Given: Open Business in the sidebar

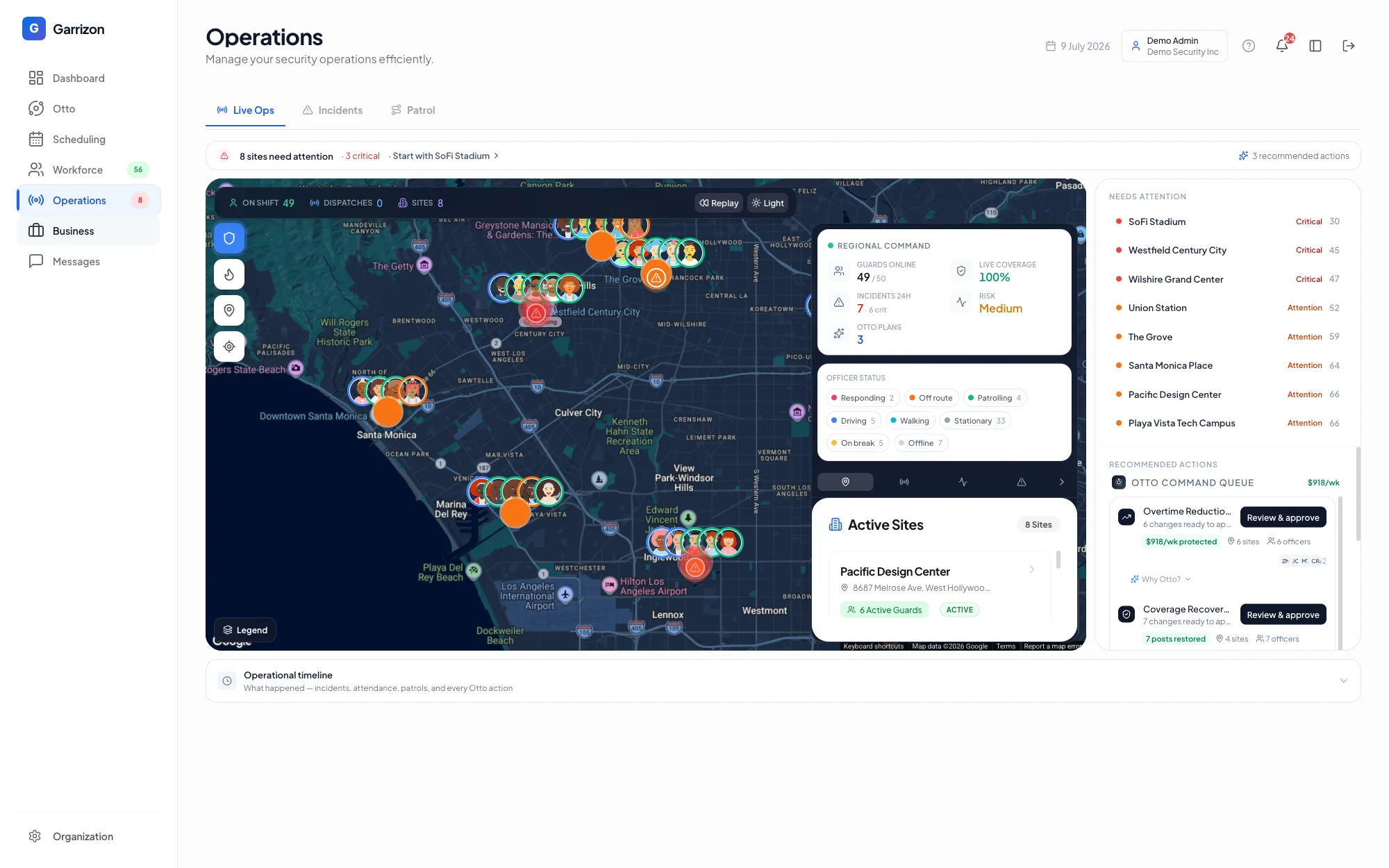Looking at the screenshot, I should pos(89,231).
